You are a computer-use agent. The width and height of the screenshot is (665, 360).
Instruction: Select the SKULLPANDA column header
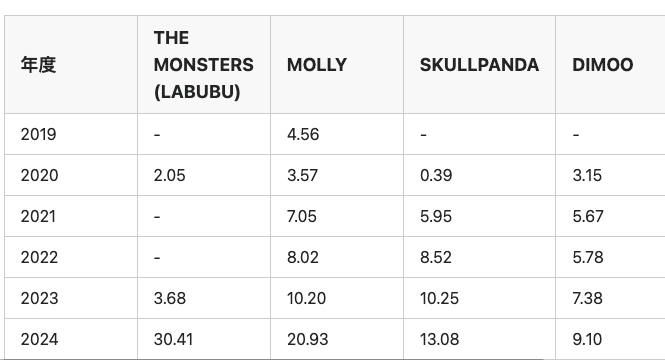click(479, 65)
